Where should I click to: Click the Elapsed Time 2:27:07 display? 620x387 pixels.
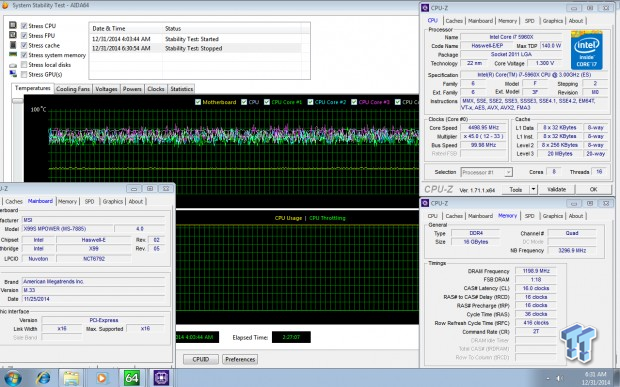[291, 337]
